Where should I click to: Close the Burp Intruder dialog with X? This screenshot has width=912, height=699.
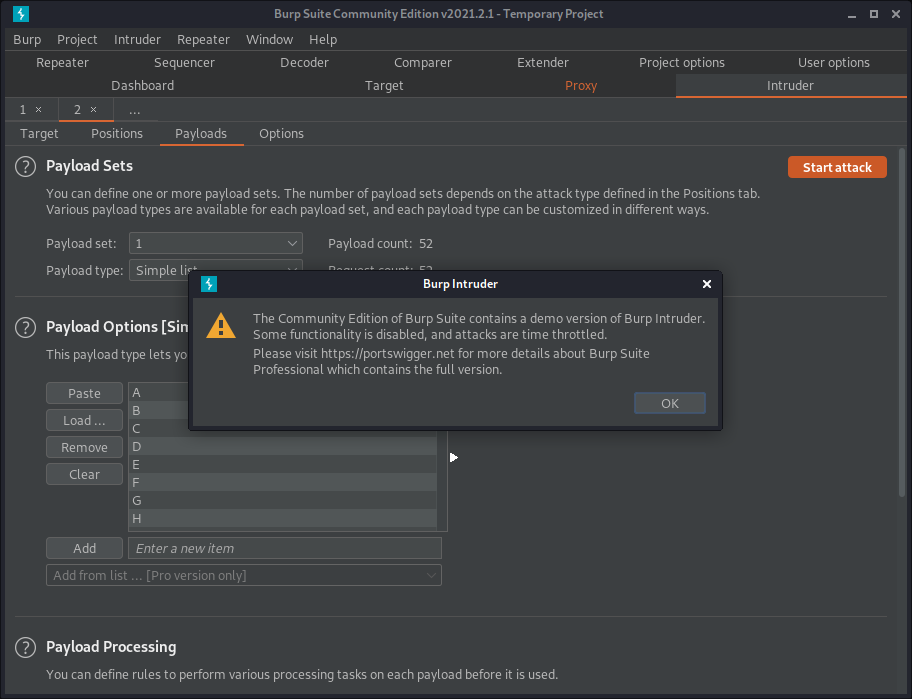(x=707, y=284)
